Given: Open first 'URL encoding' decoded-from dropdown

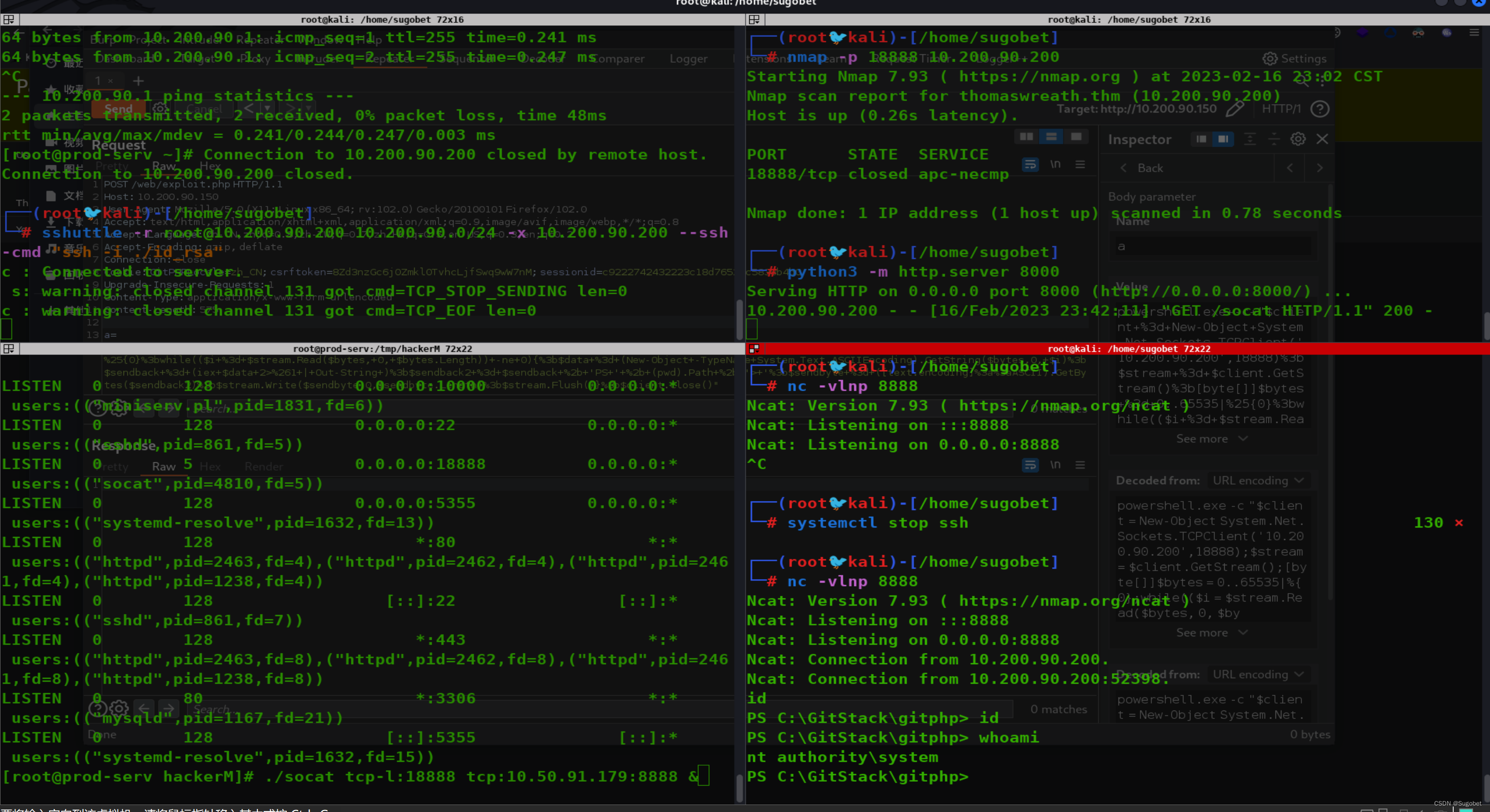Looking at the screenshot, I should coord(1258,481).
